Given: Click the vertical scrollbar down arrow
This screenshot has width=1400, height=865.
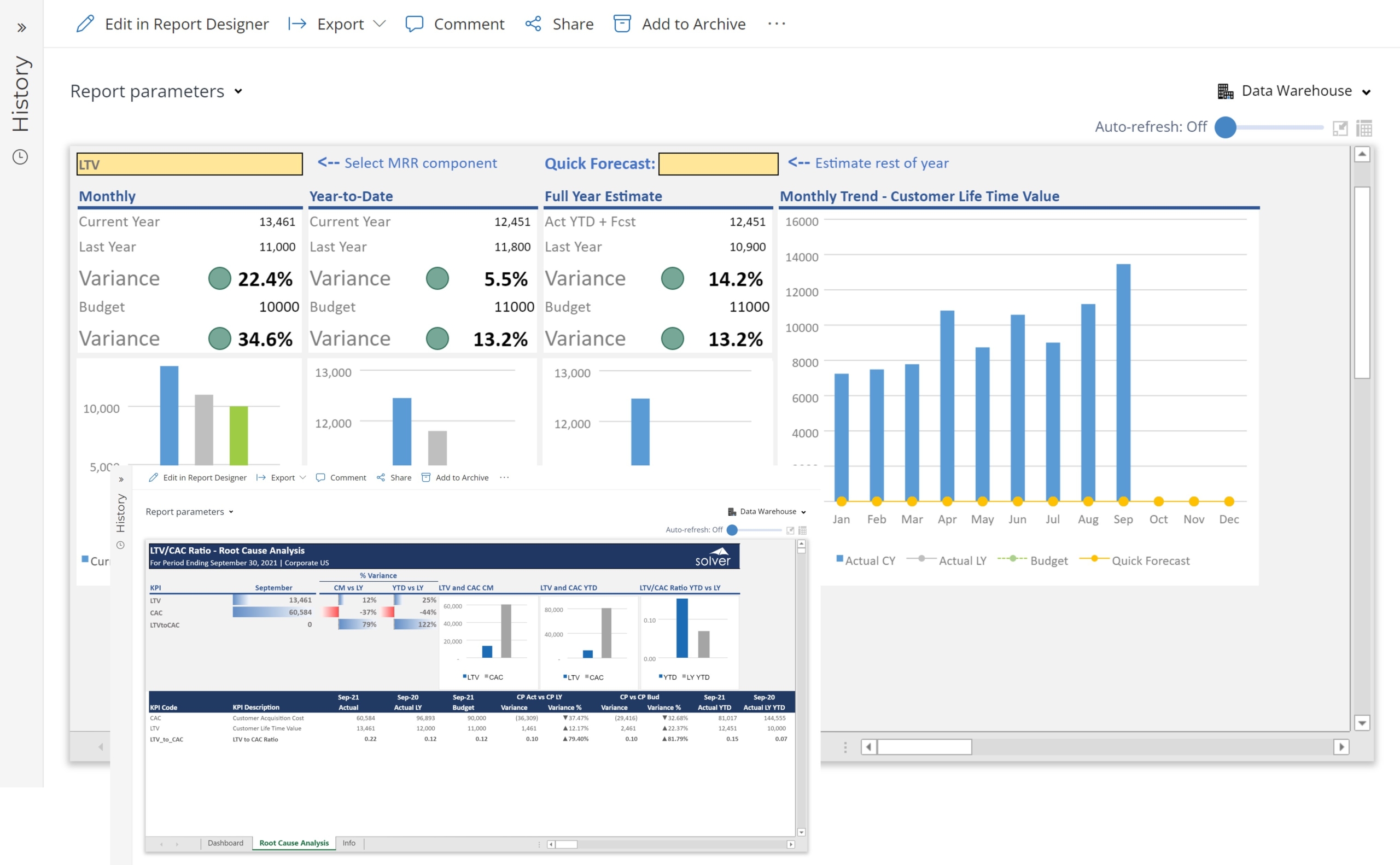Looking at the screenshot, I should pos(1362,723).
